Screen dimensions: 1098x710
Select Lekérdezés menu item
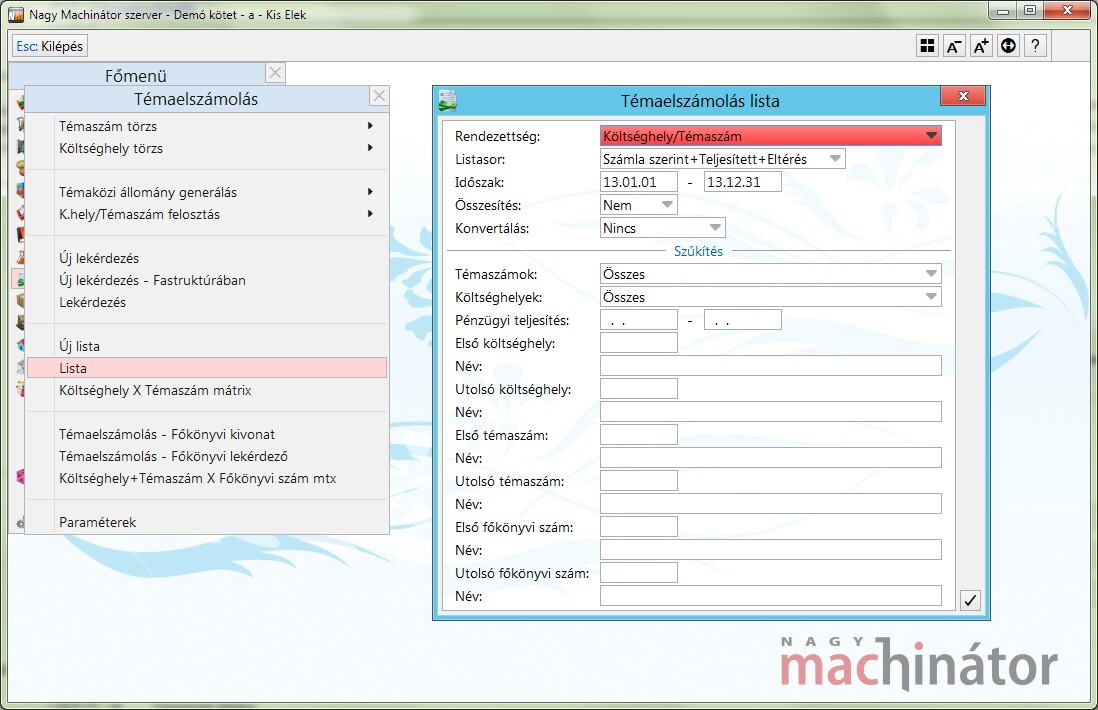click(207, 302)
